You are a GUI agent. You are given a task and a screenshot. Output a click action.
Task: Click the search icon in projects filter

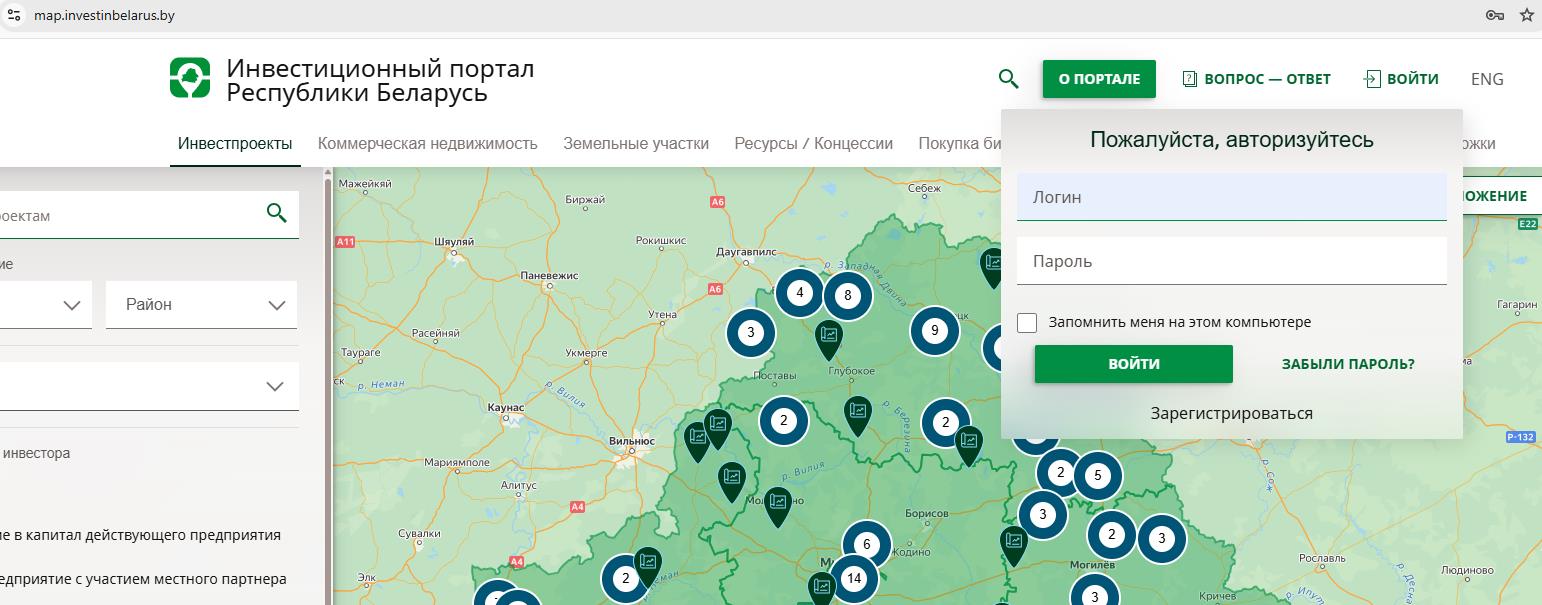pyautogui.click(x=276, y=213)
